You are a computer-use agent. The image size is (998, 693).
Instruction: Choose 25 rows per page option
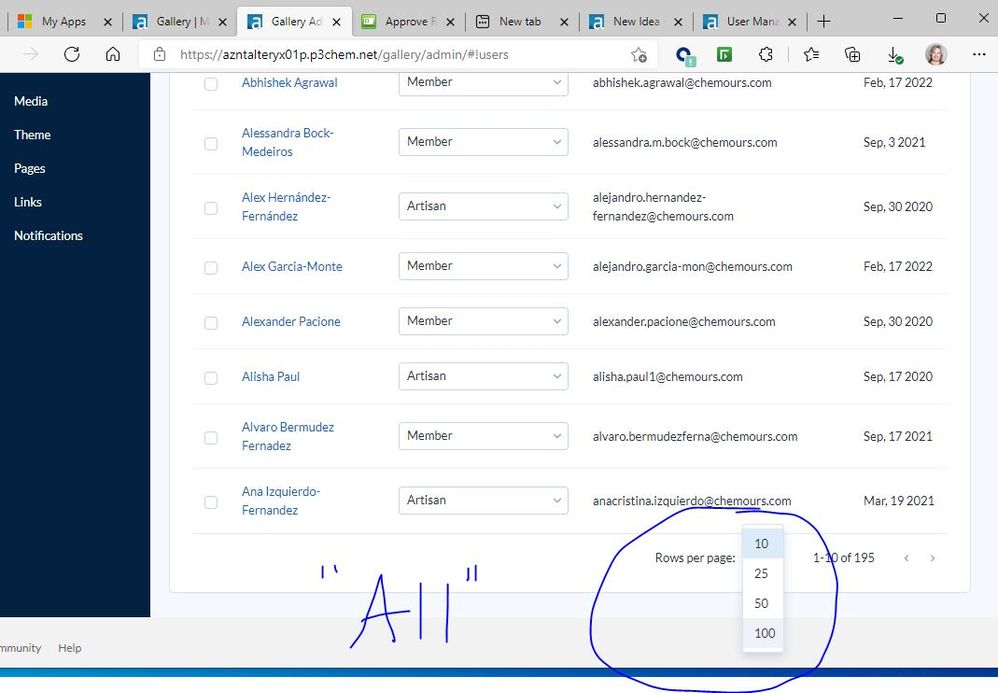tap(763, 573)
